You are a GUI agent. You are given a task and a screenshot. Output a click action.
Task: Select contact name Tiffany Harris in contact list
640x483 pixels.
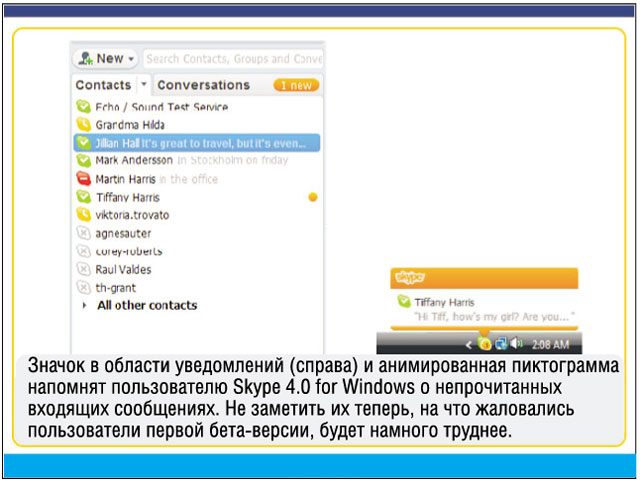click(128, 197)
